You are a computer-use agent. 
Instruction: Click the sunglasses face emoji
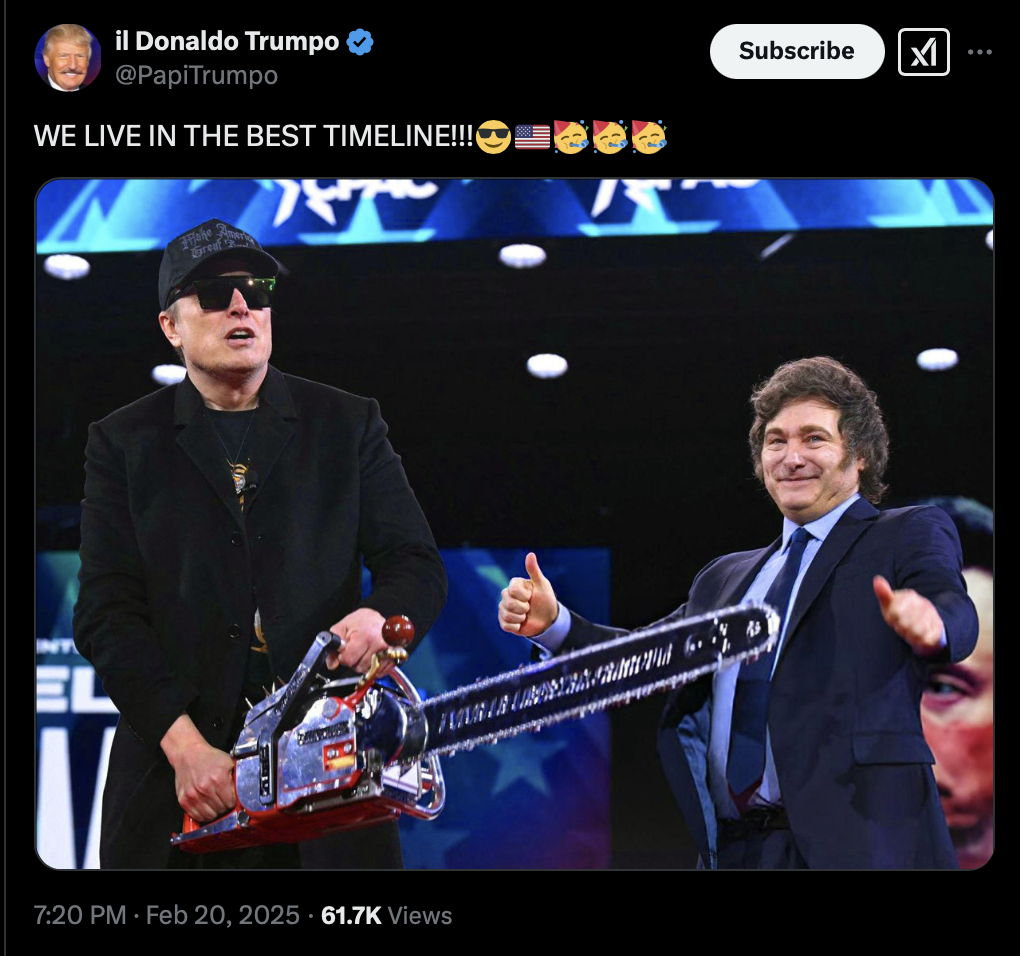(x=493, y=137)
